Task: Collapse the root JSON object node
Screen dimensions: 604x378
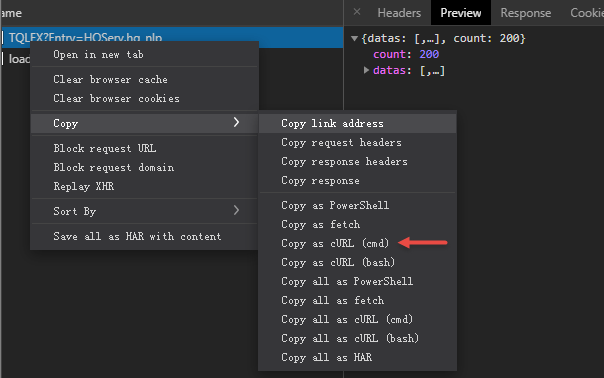Action: 354,38
